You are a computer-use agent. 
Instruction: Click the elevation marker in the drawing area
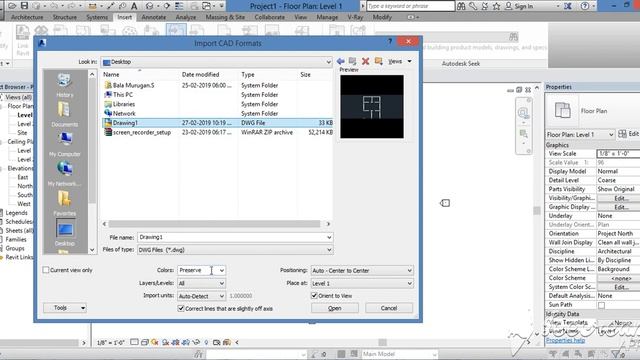coord(445,203)
